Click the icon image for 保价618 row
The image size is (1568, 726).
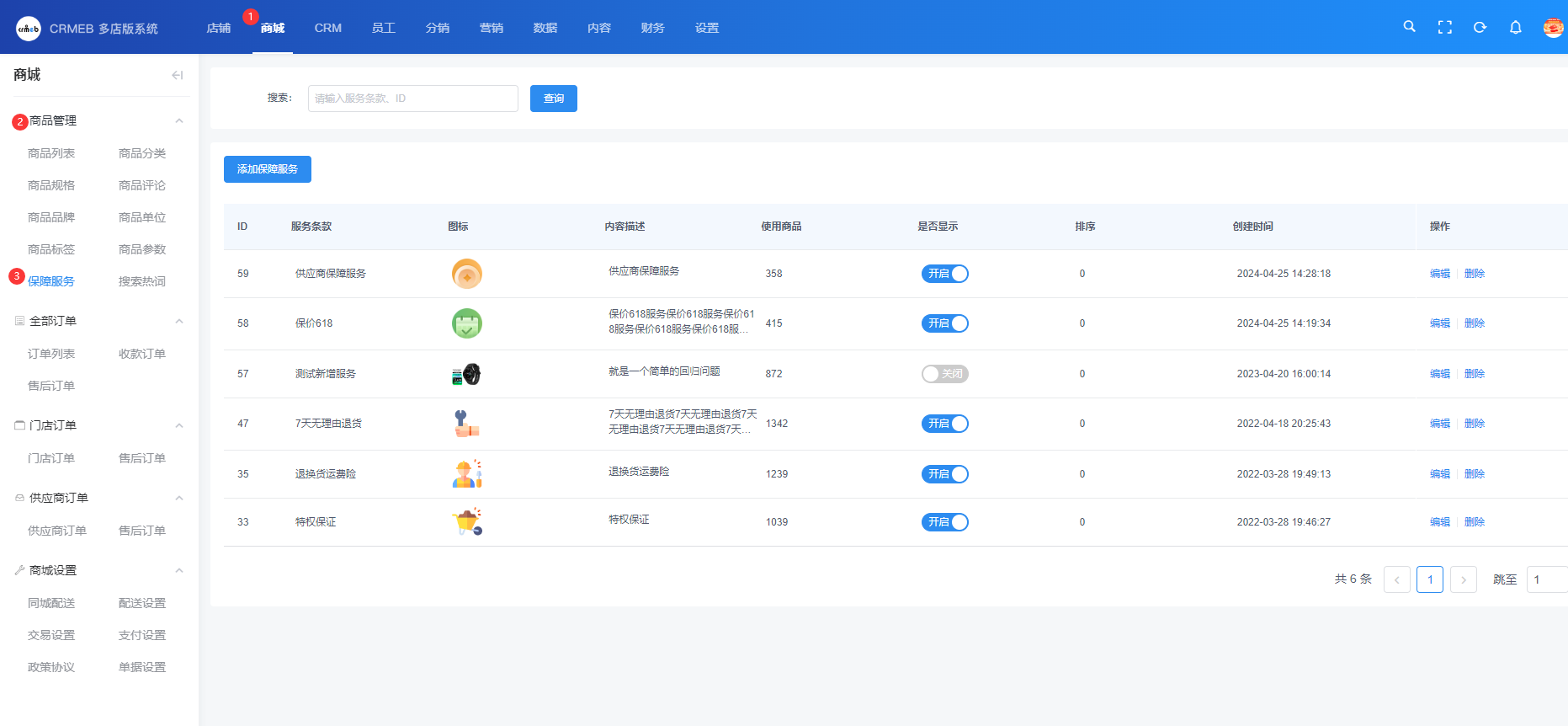[x=467, y=323]
